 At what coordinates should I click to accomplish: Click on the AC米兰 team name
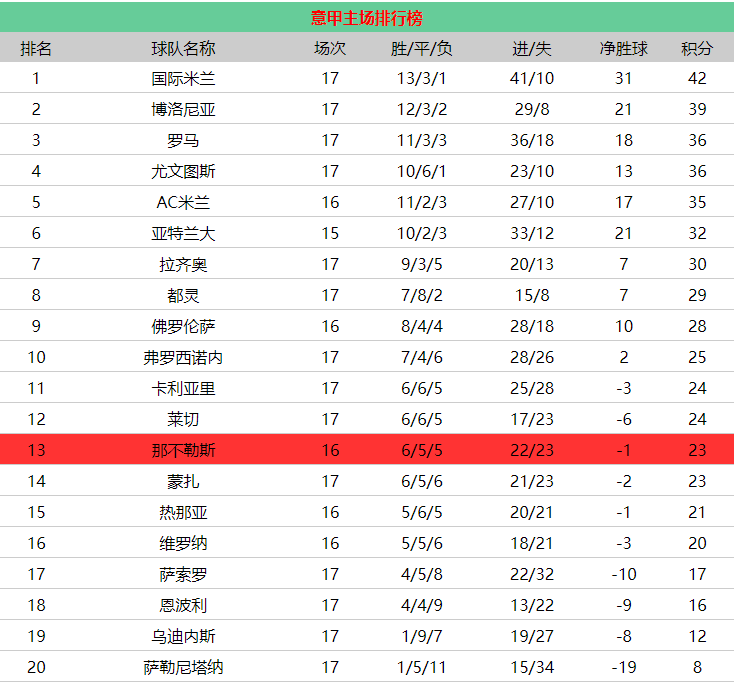pyautogui.click(x=183, y=202)
